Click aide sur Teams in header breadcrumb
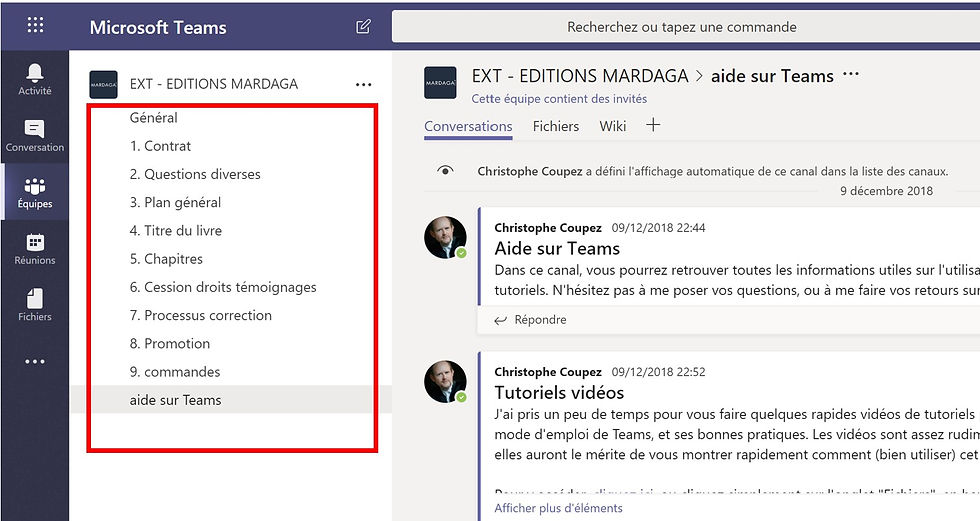The width and height of the screenshot is (980, 521). pos(772,76)
